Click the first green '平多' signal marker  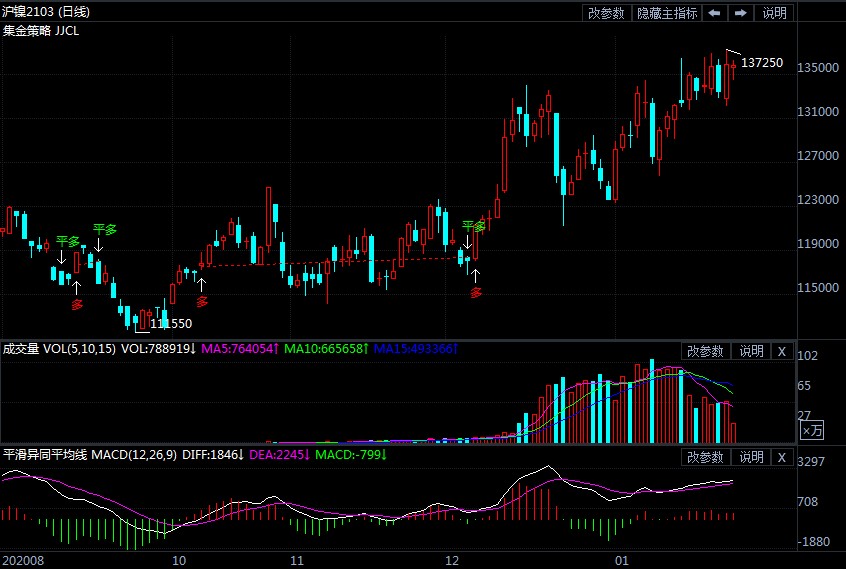[x=67, y=241]
